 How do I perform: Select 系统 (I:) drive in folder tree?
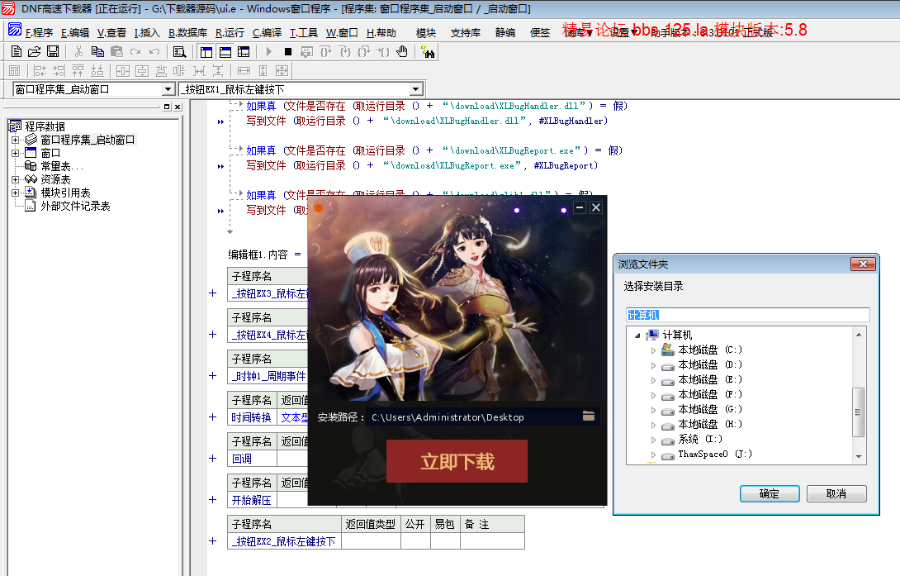click(700, 439)
